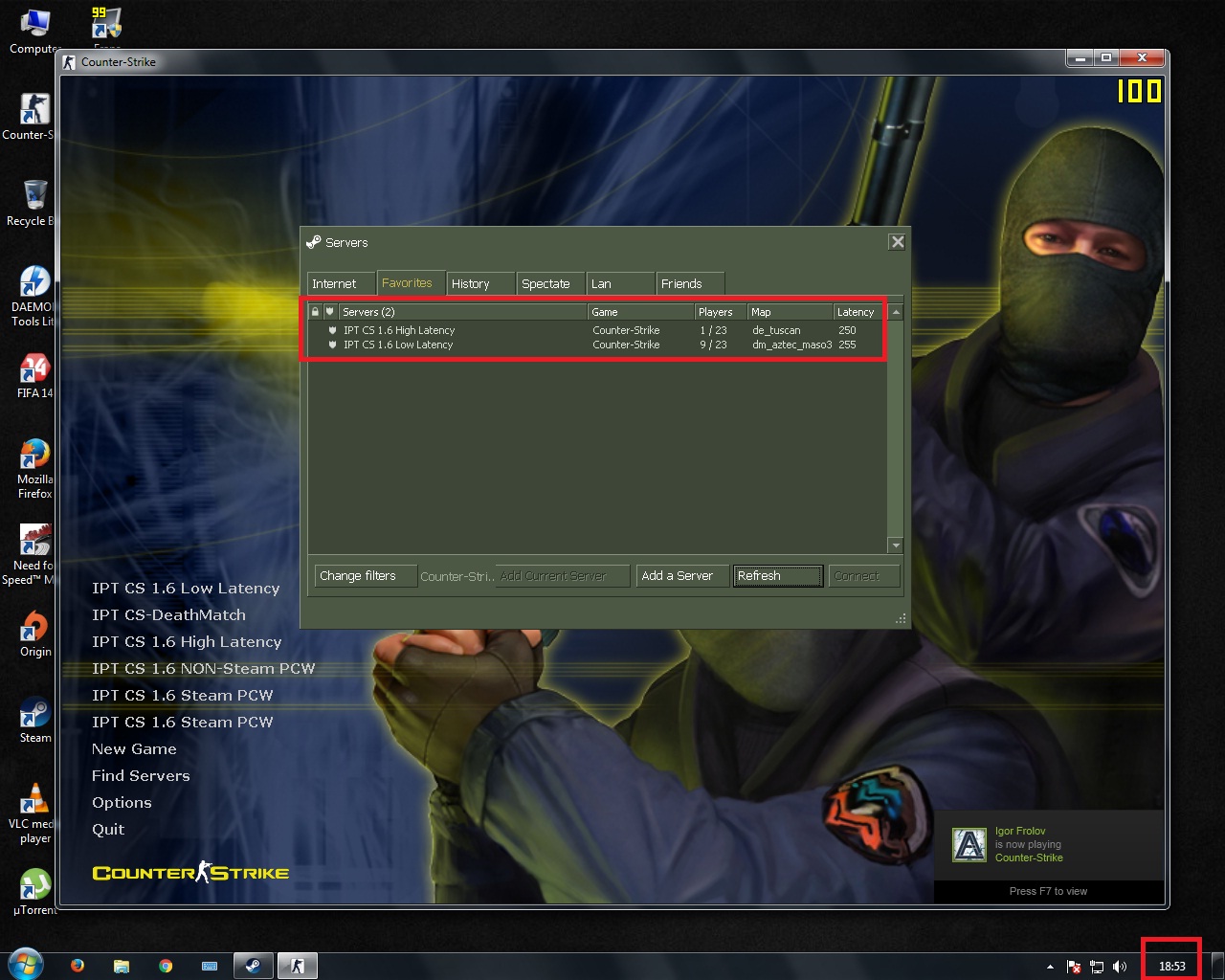Open the Steam desktop shortcut
The height and width of the screenshot is (980, 1225).
35,721
